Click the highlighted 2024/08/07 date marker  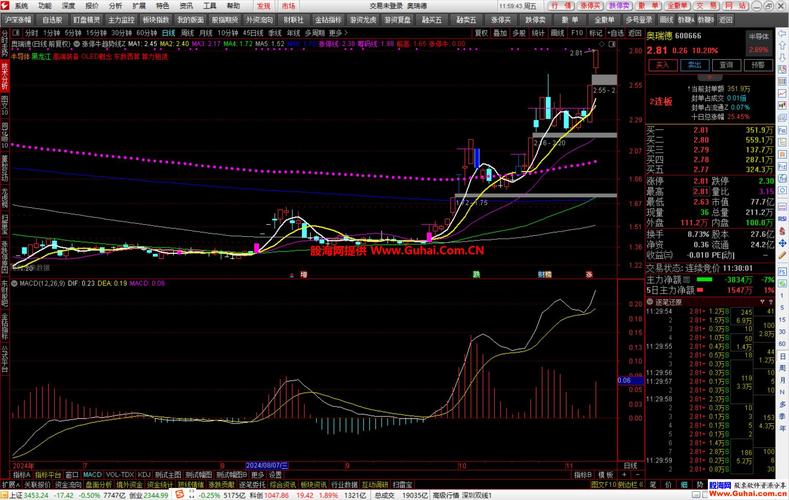click(x=267, y=466)
